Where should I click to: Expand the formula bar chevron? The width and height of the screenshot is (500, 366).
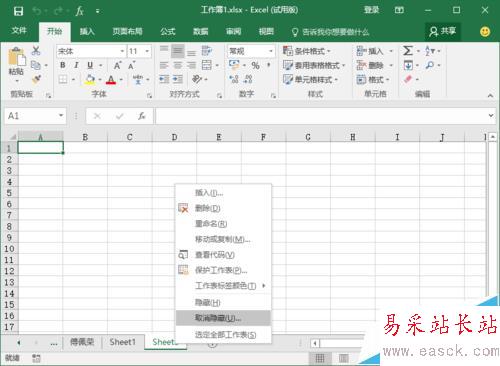tap(491, 115)
